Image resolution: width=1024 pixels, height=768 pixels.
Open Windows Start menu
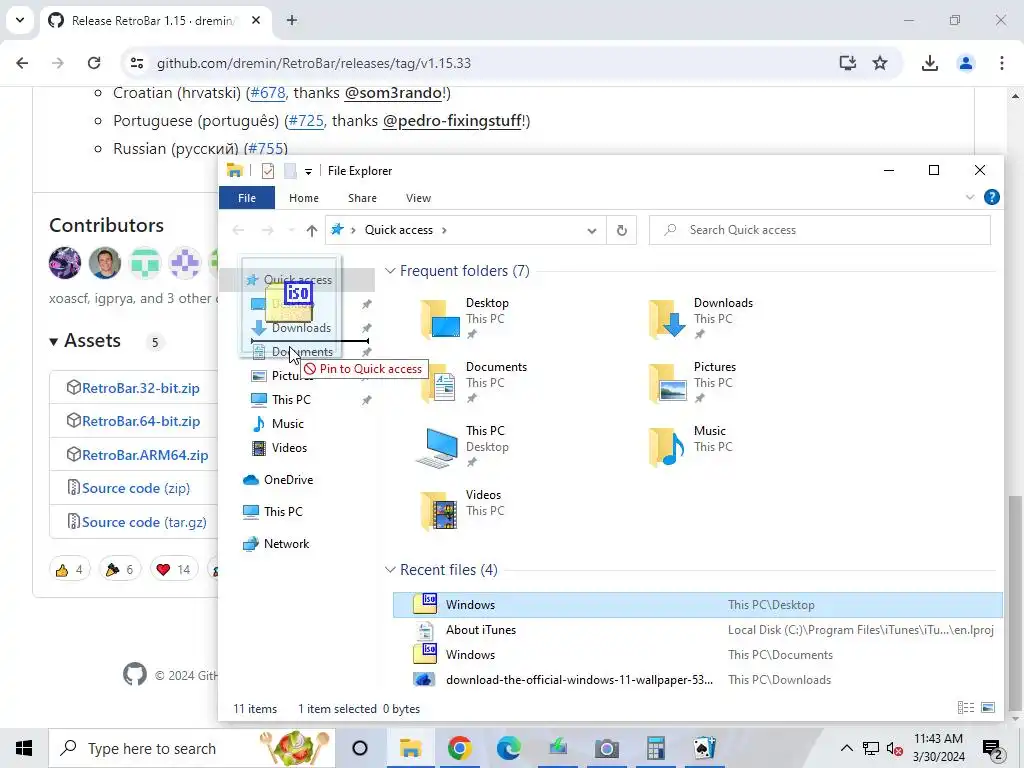[x=24, y=748]
